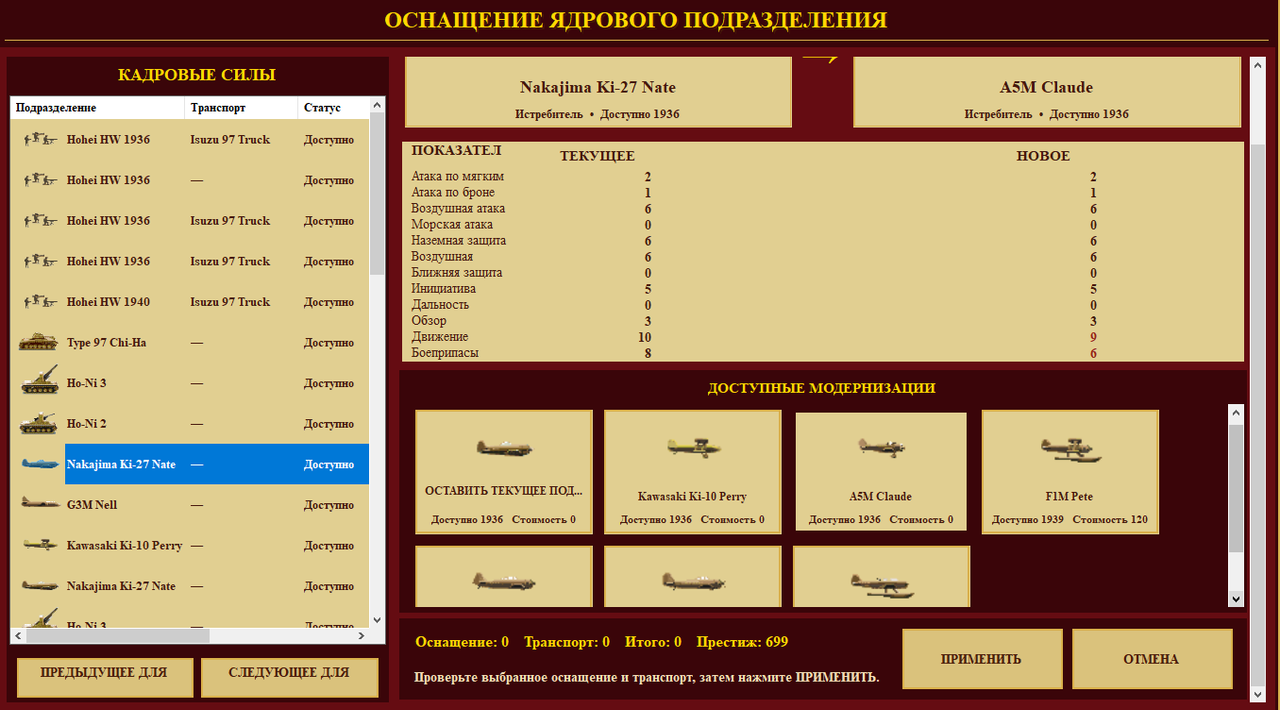
Task: Sort by the Статус column header
Action: pyautogui.click(x=334, y=108)
